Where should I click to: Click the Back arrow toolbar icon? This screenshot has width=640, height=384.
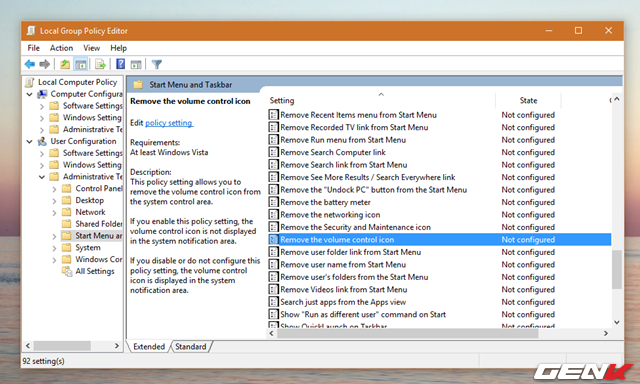[x=30, y=64]
